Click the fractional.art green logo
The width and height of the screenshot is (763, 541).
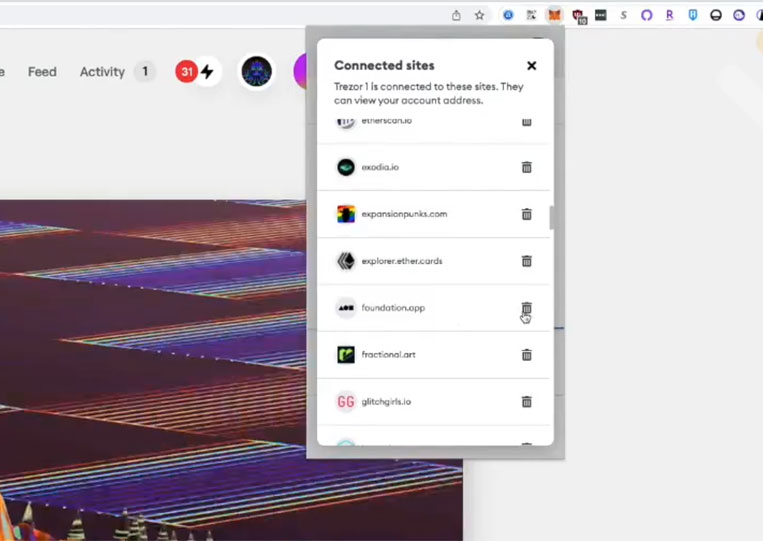pos(346,355)
